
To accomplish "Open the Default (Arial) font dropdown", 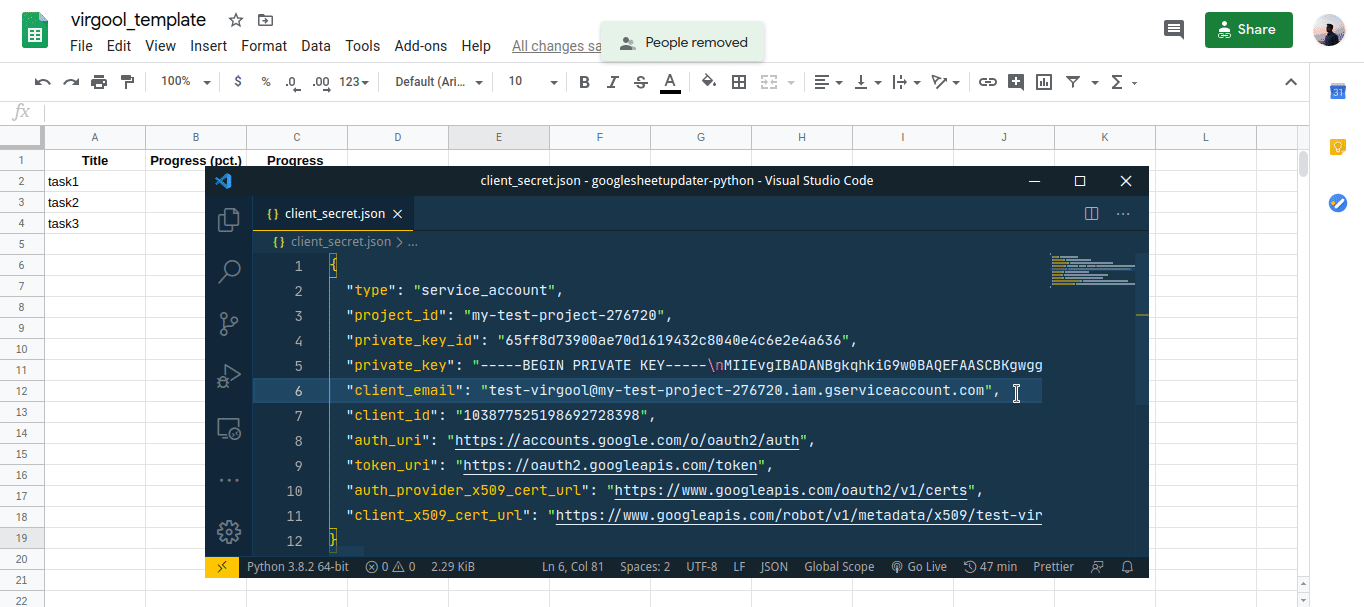I will (x=439, y=82).
